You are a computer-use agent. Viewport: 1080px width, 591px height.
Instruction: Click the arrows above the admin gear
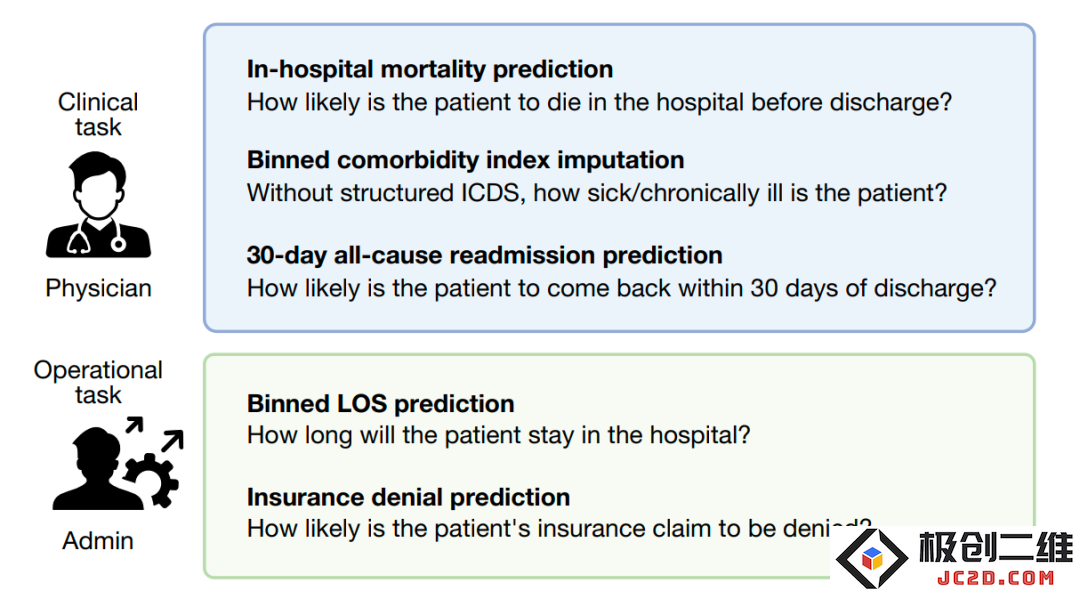click(155, 433)
